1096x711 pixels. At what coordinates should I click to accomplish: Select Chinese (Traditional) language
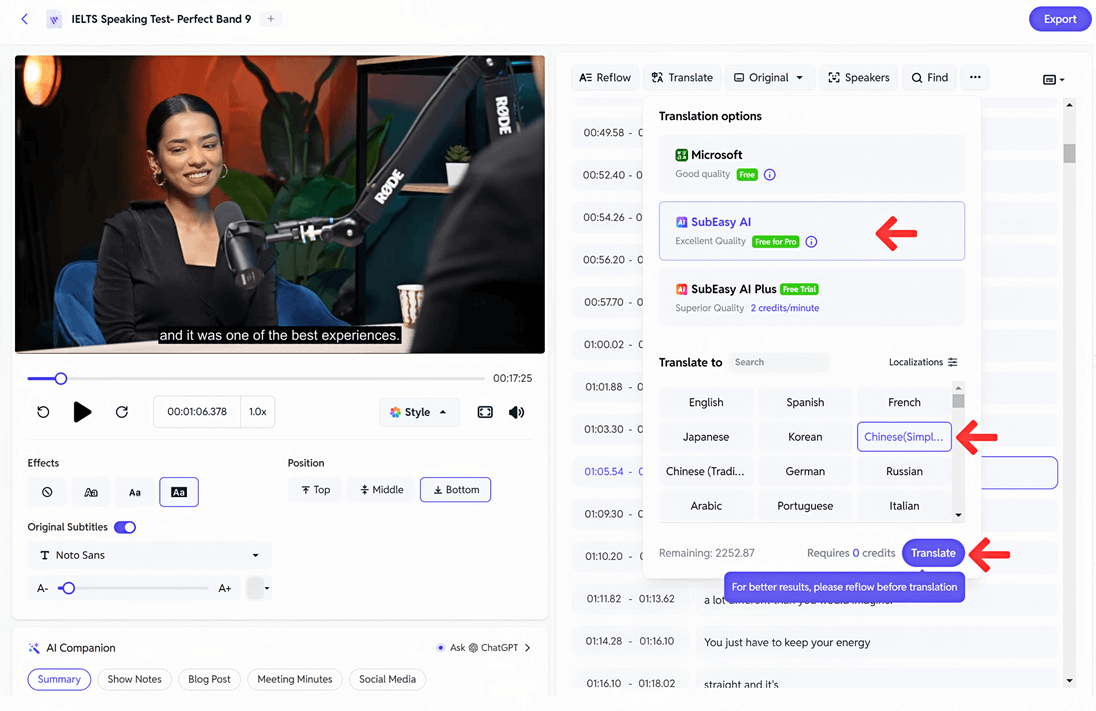pyautogui.click(x=706, y=471)
